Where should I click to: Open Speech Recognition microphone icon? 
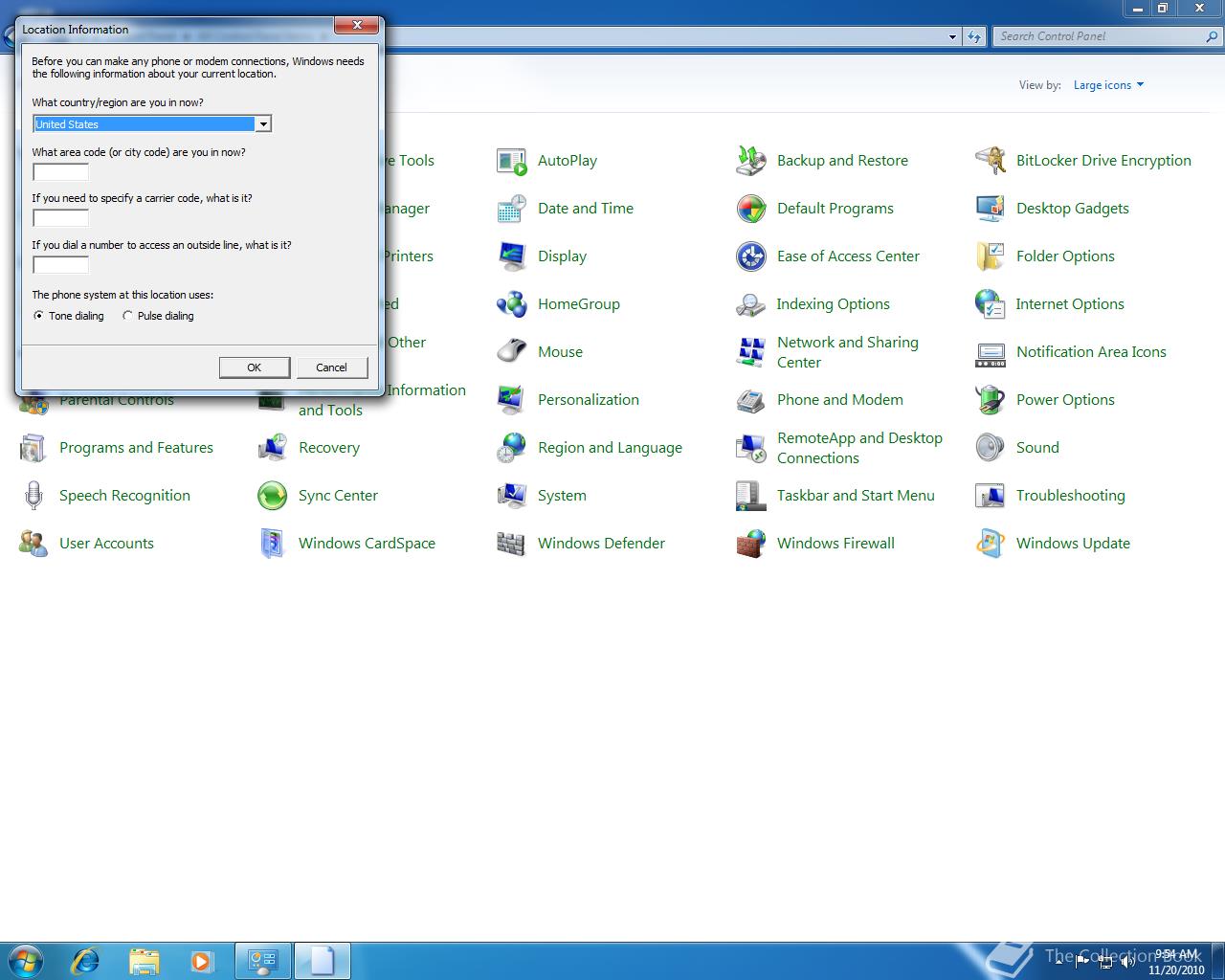33,496
